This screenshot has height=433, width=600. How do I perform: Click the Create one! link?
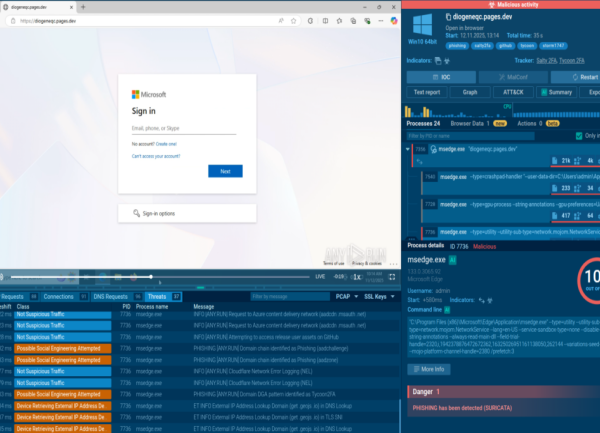point(166,144)
